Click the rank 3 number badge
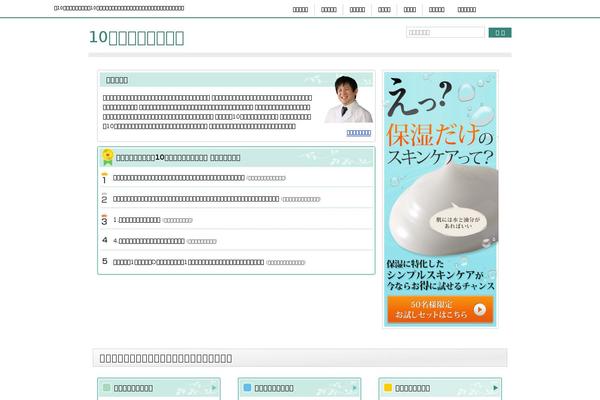Image resolution: width=600 pixels, height=400 pixels. click(x=104, y=220)
